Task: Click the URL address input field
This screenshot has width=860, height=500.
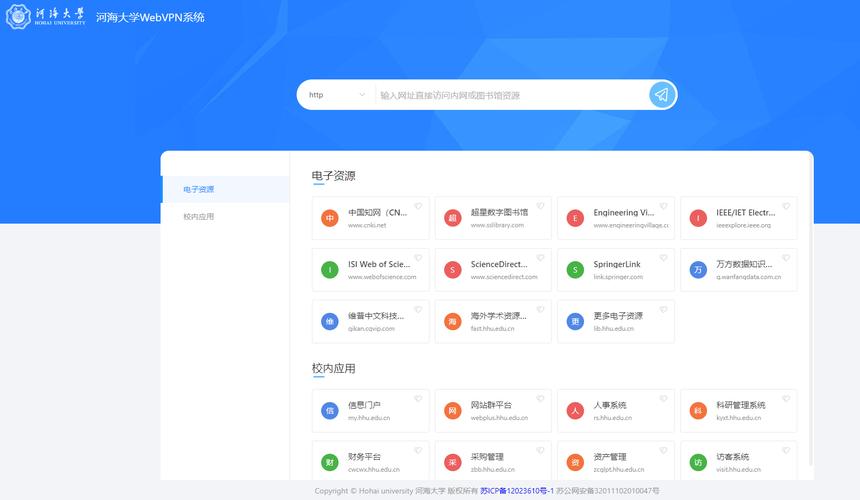Action: (510, 95)
